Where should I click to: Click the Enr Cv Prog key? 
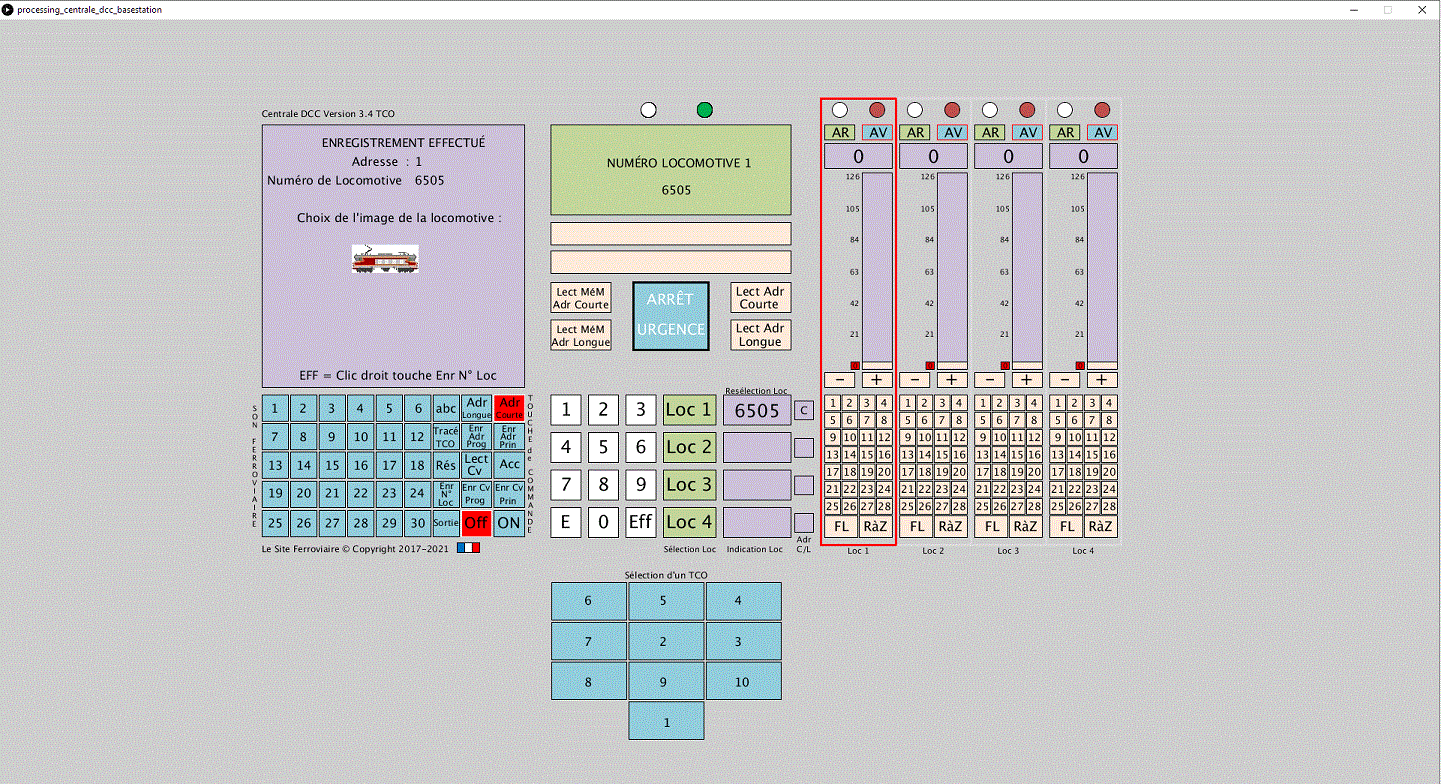tap(477, 494)
